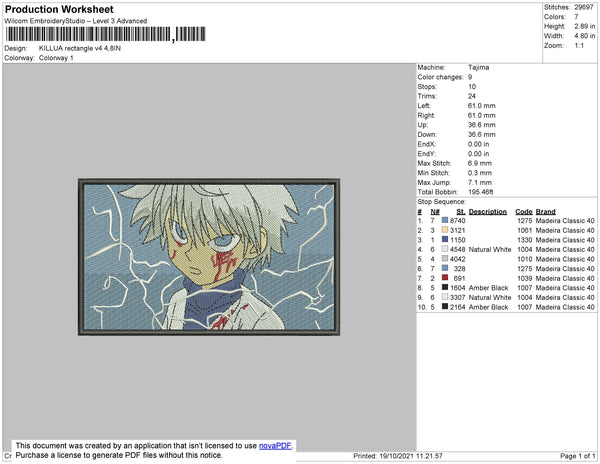Select the barcode under the worksheet title

click(x=106, y=34)
